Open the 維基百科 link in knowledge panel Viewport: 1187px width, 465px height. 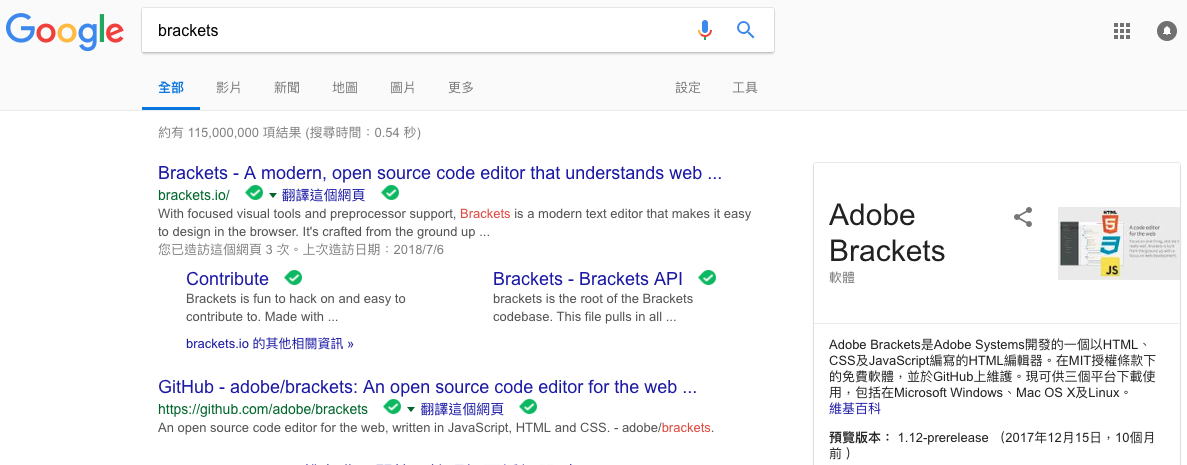[855, 409]
